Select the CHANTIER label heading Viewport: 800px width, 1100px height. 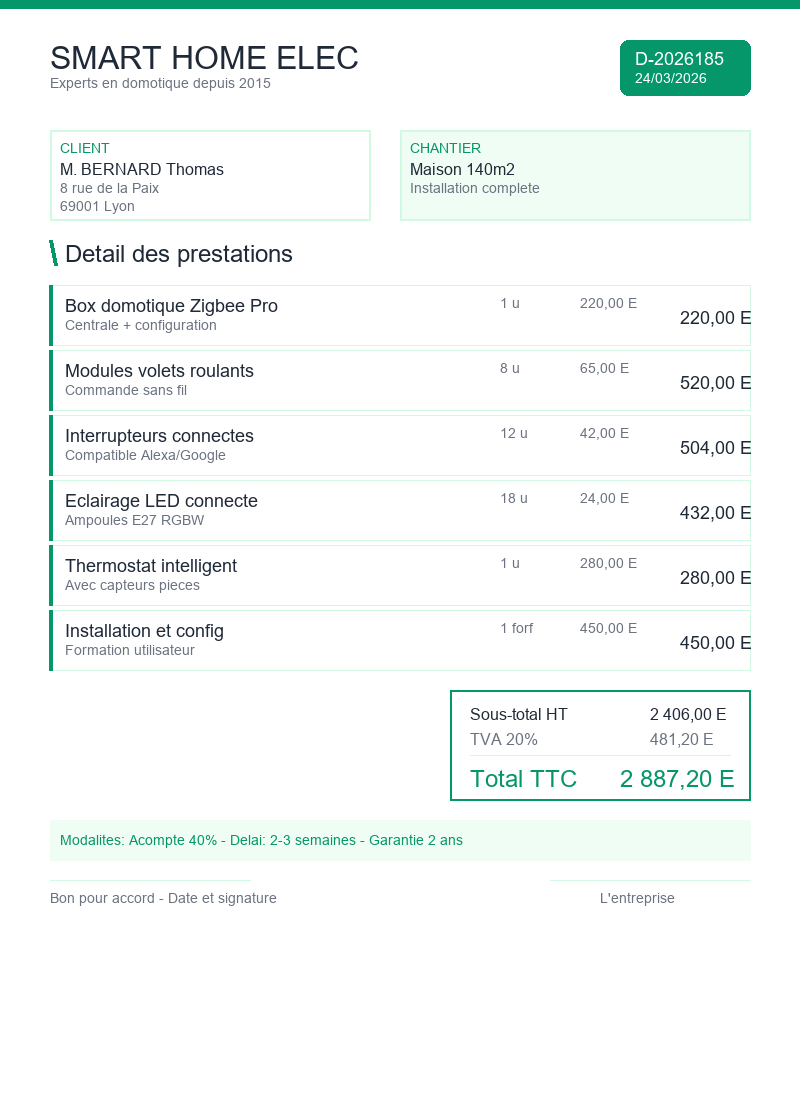coord(445,148)
